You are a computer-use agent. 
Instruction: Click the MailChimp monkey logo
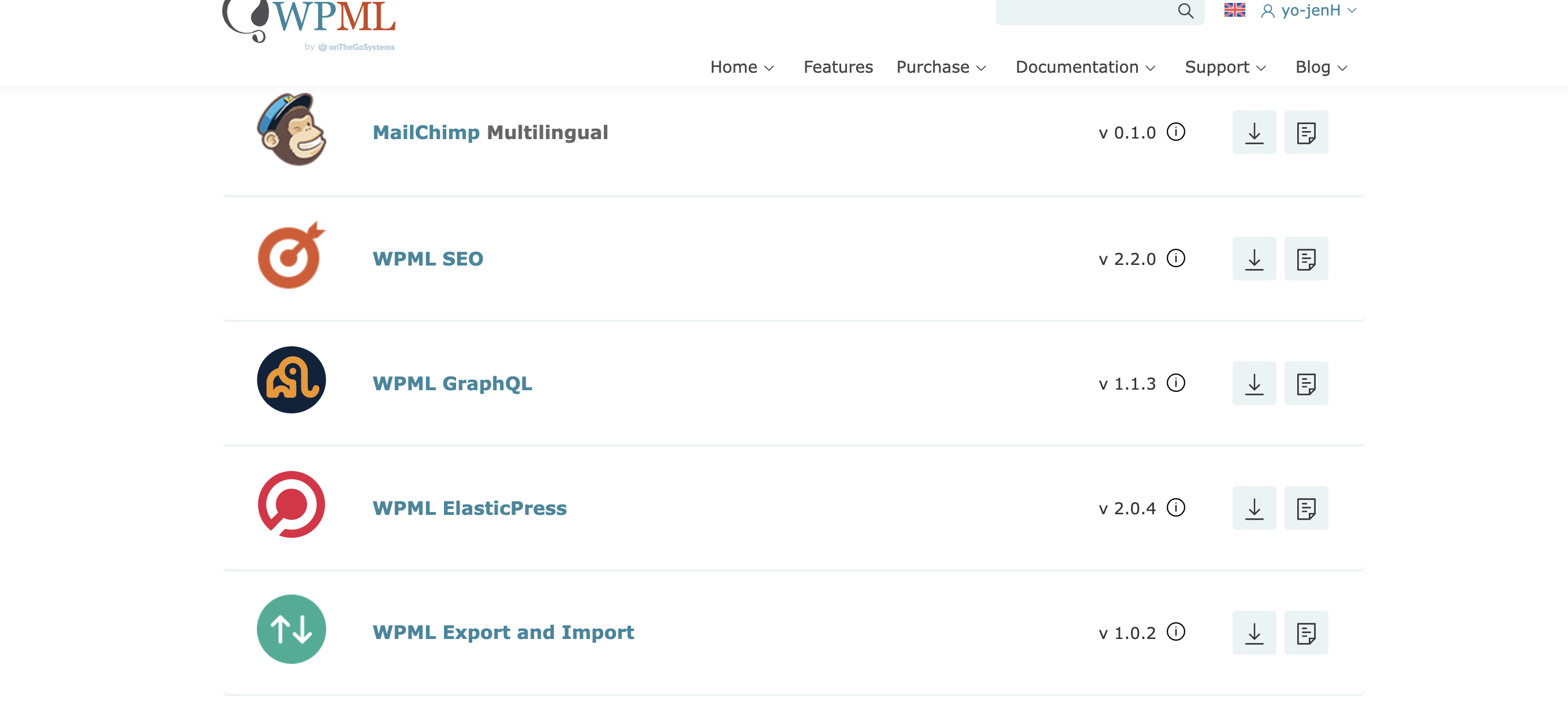coord(291,129)
